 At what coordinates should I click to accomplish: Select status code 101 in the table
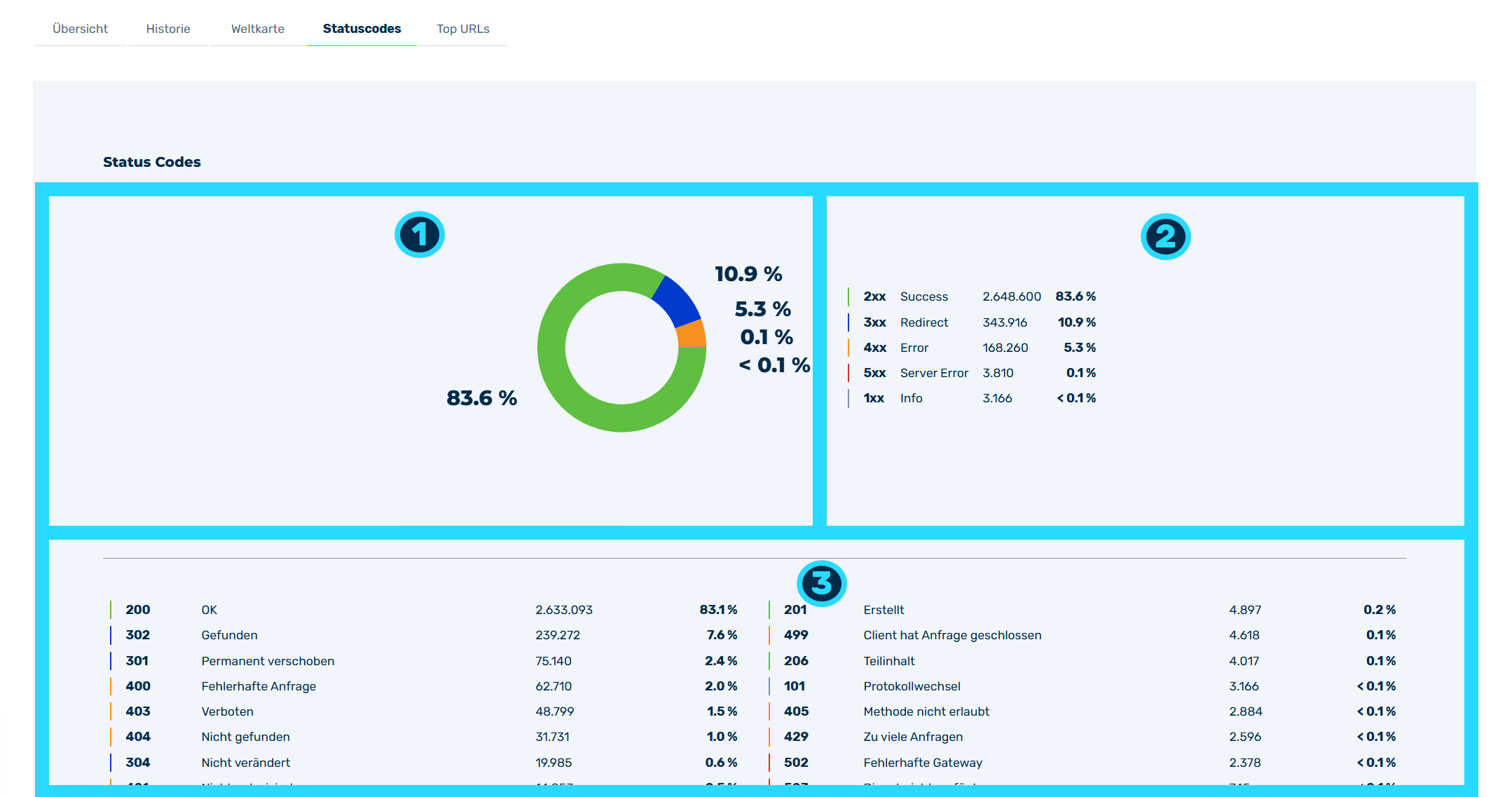click(795, 686)
